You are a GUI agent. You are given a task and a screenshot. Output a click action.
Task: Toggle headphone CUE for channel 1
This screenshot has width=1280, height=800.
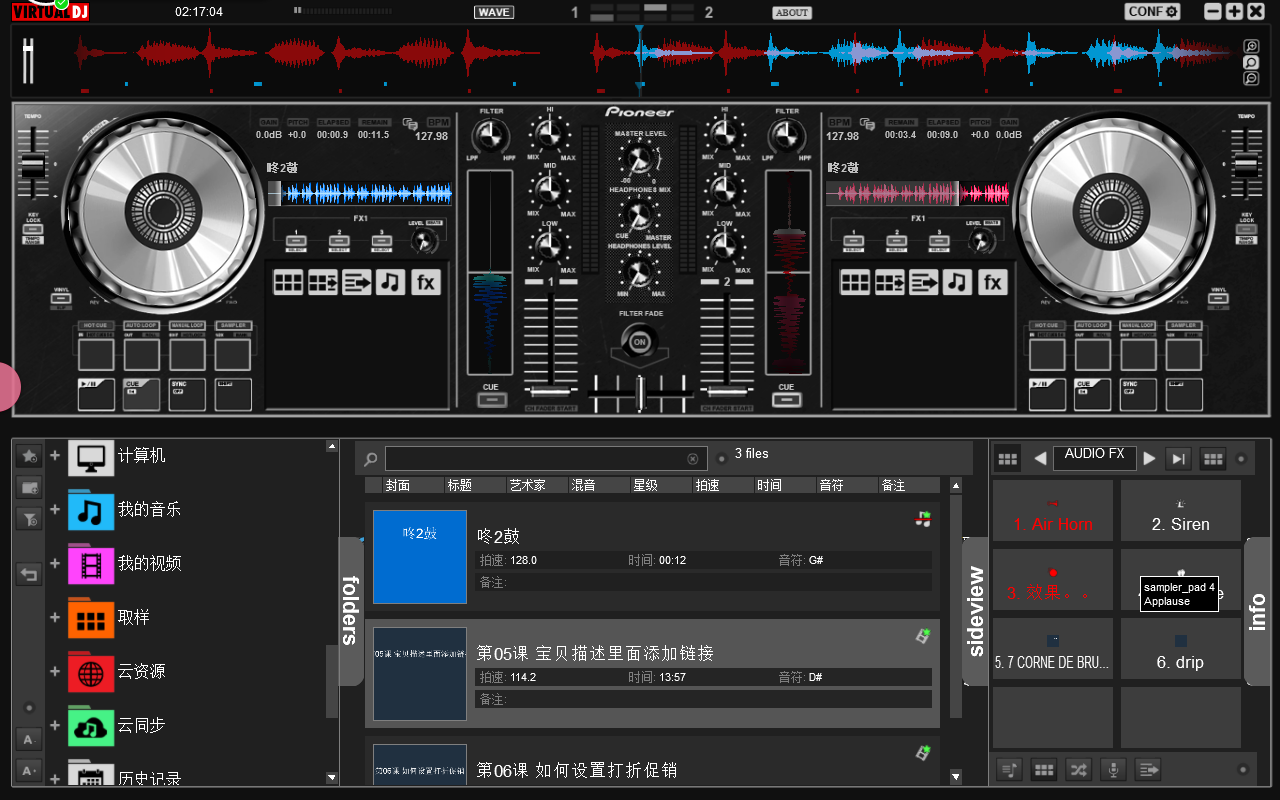491,400
